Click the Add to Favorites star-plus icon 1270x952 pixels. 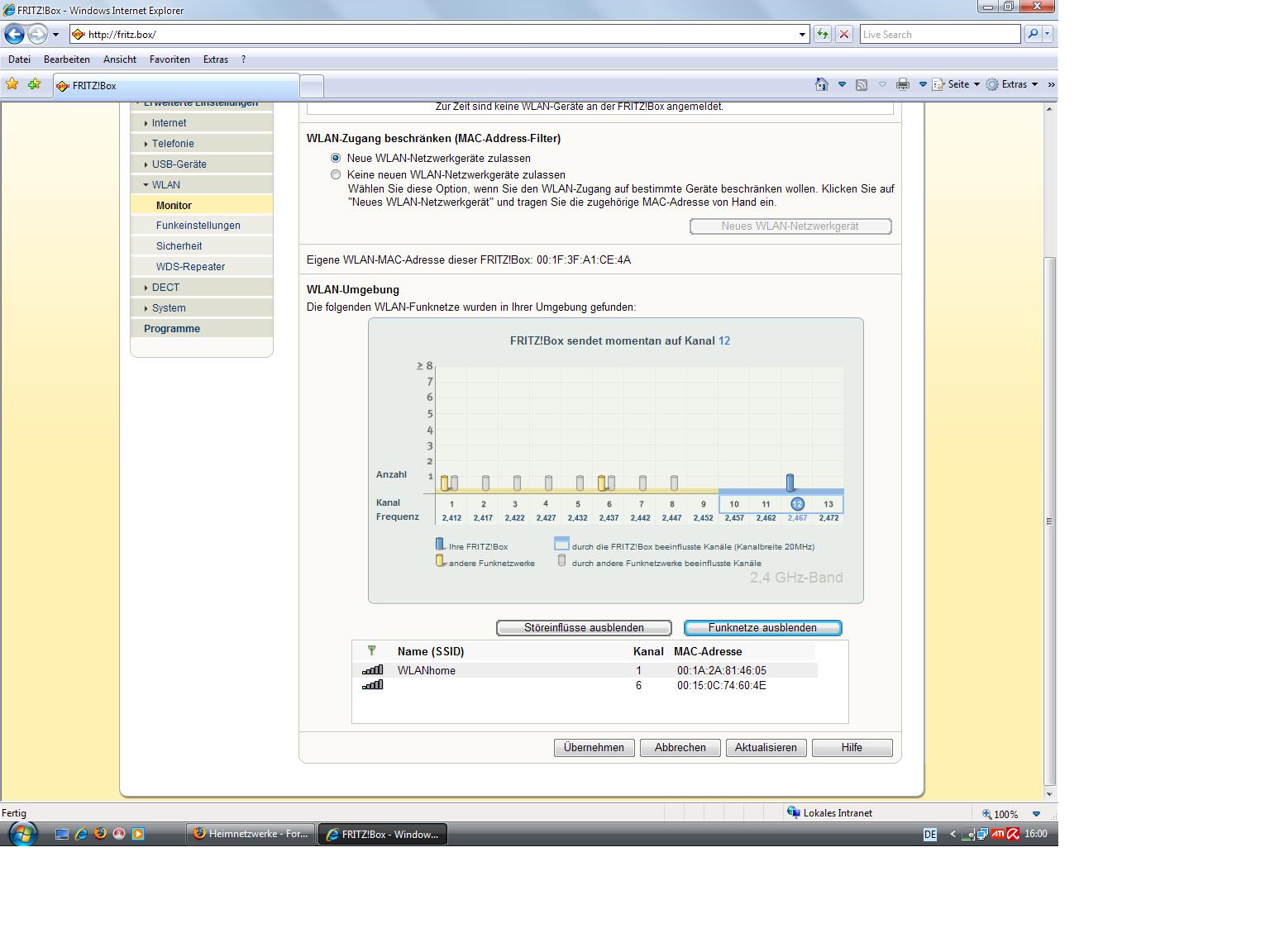(x=34, y=84)
